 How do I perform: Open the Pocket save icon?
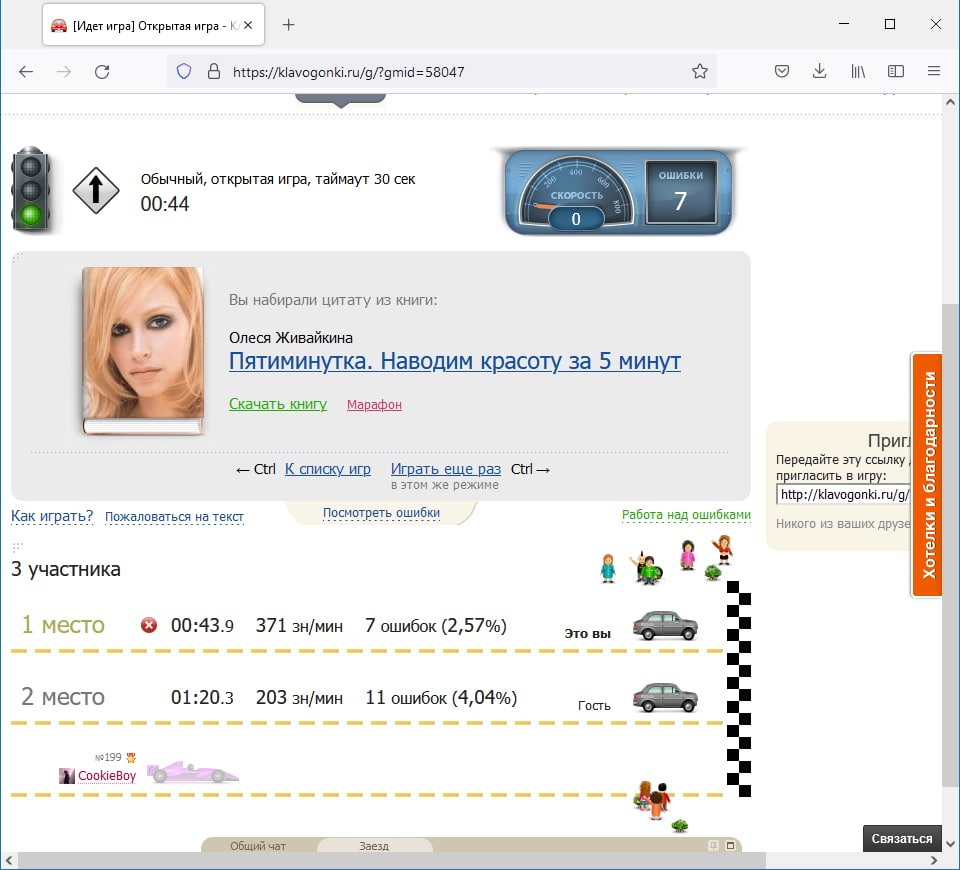[782, 72]
